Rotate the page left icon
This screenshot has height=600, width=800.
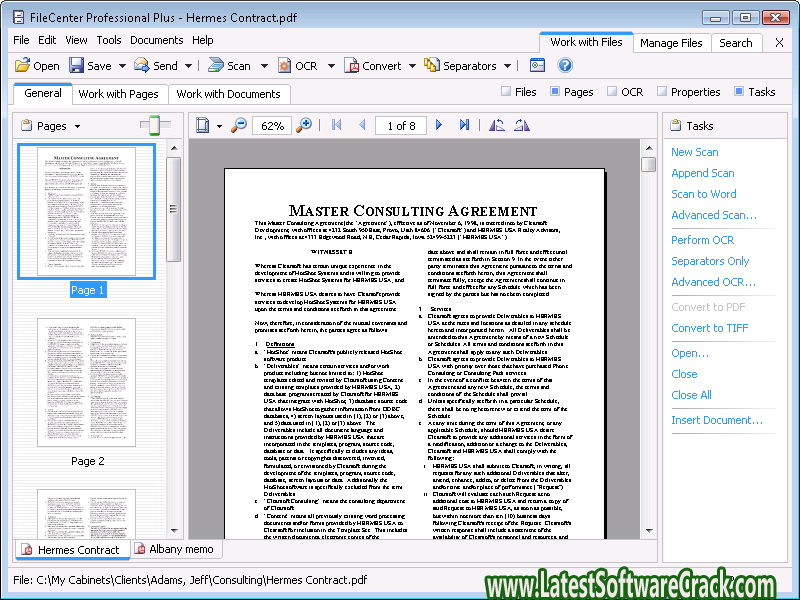(x=497, y=125)
